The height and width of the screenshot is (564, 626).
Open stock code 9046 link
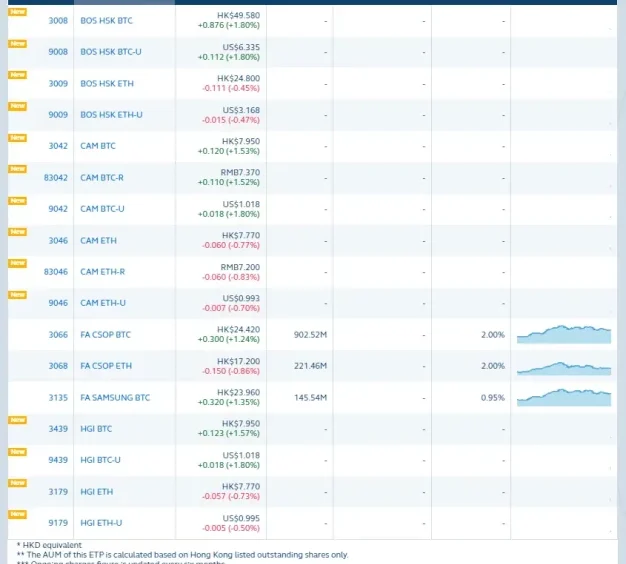(58, 303)
